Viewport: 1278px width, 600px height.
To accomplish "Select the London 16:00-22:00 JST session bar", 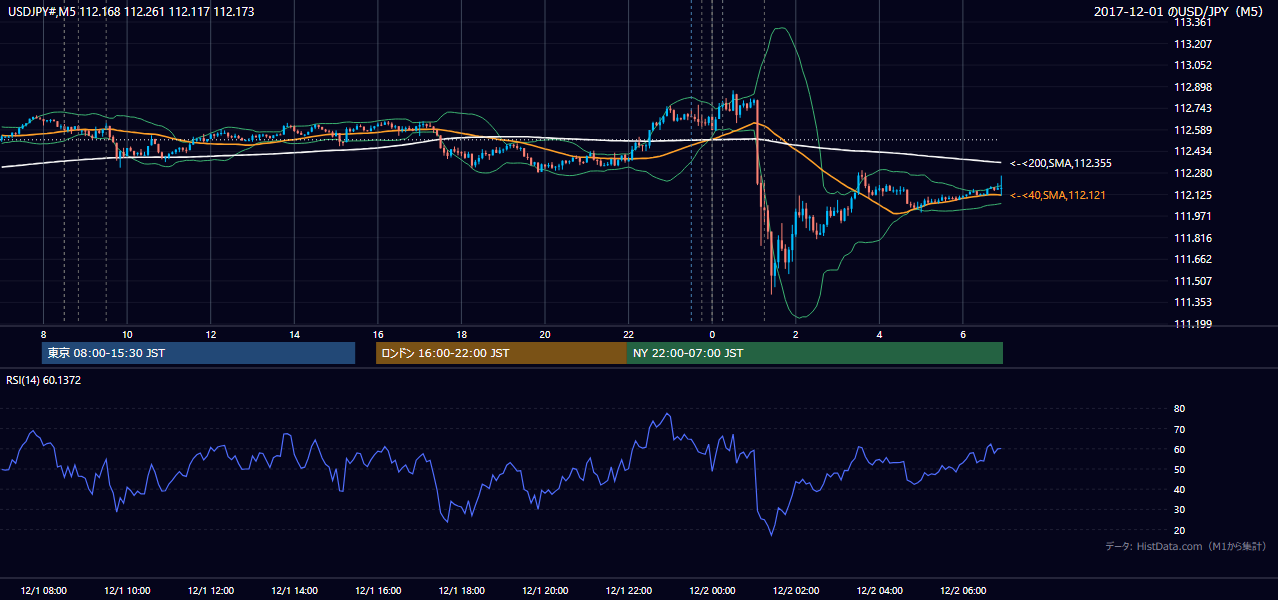I will click(501, 353).
